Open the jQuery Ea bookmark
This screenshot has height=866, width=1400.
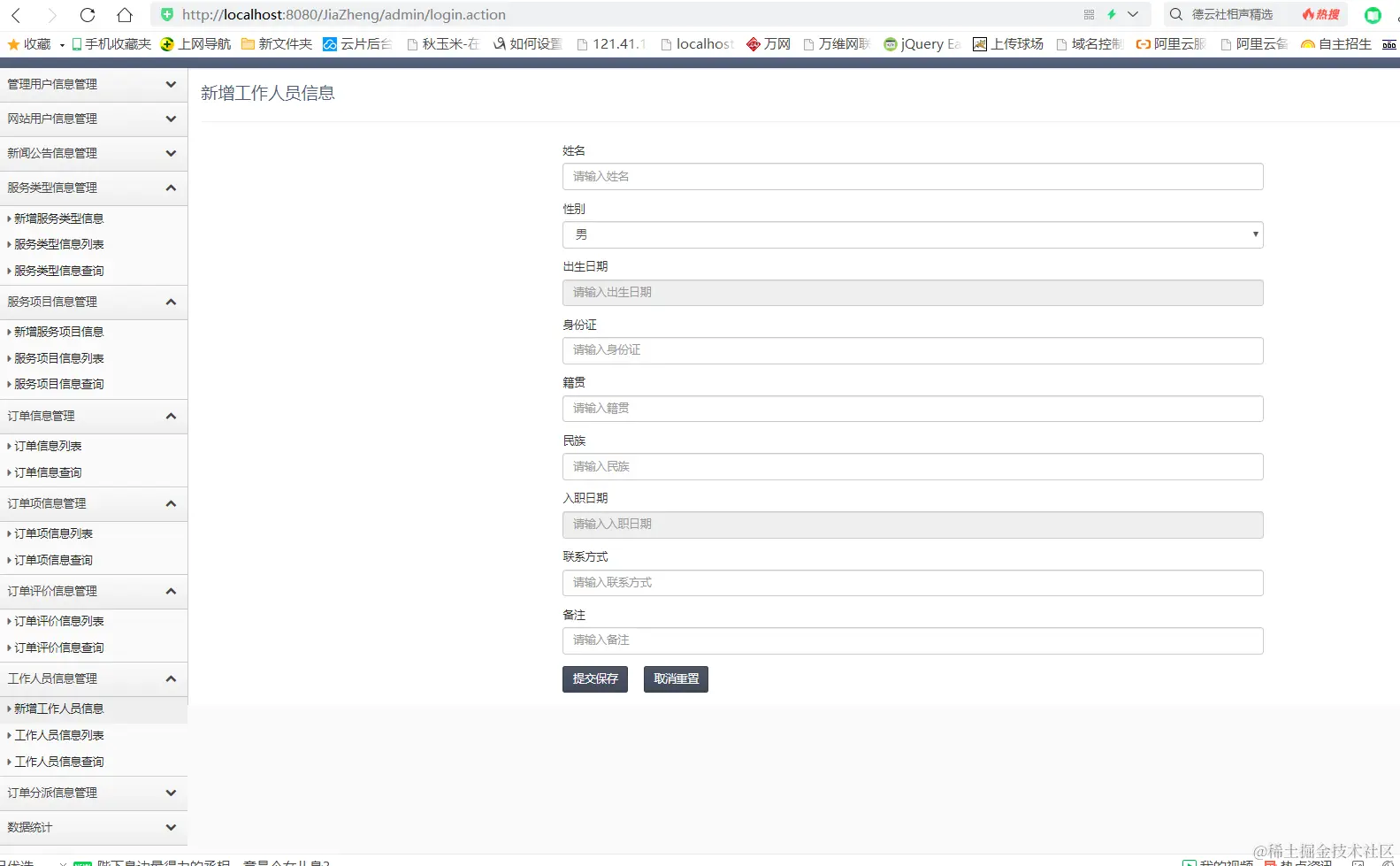922,44
